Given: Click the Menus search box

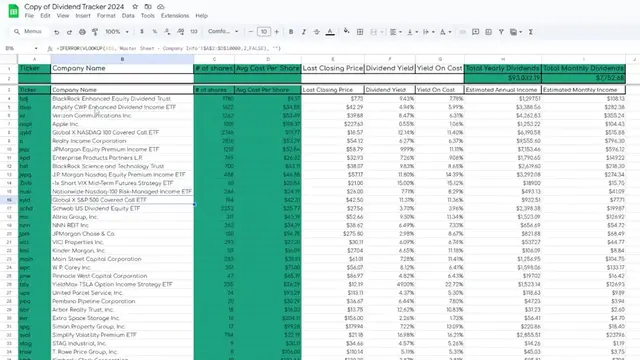Looking at the screenshot, I should [x=29, y=31].
